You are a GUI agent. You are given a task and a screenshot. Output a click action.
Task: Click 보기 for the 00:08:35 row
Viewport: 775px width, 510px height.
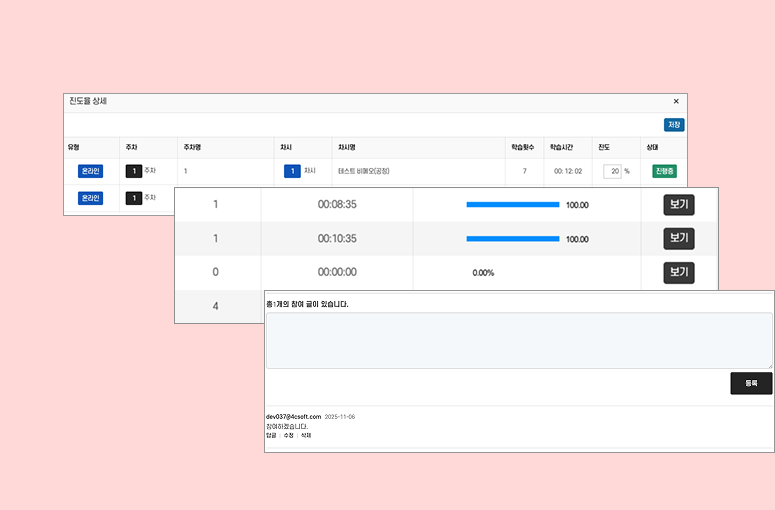click(679, 205)
